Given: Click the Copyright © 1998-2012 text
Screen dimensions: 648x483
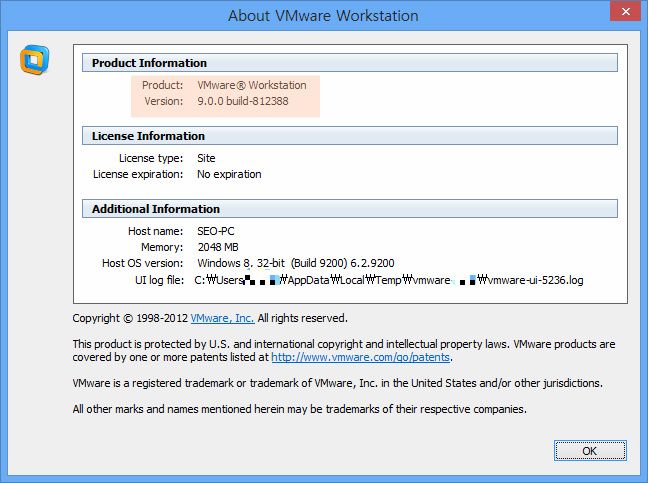Looking at the screenshot, I should click(x=130, y=318).
